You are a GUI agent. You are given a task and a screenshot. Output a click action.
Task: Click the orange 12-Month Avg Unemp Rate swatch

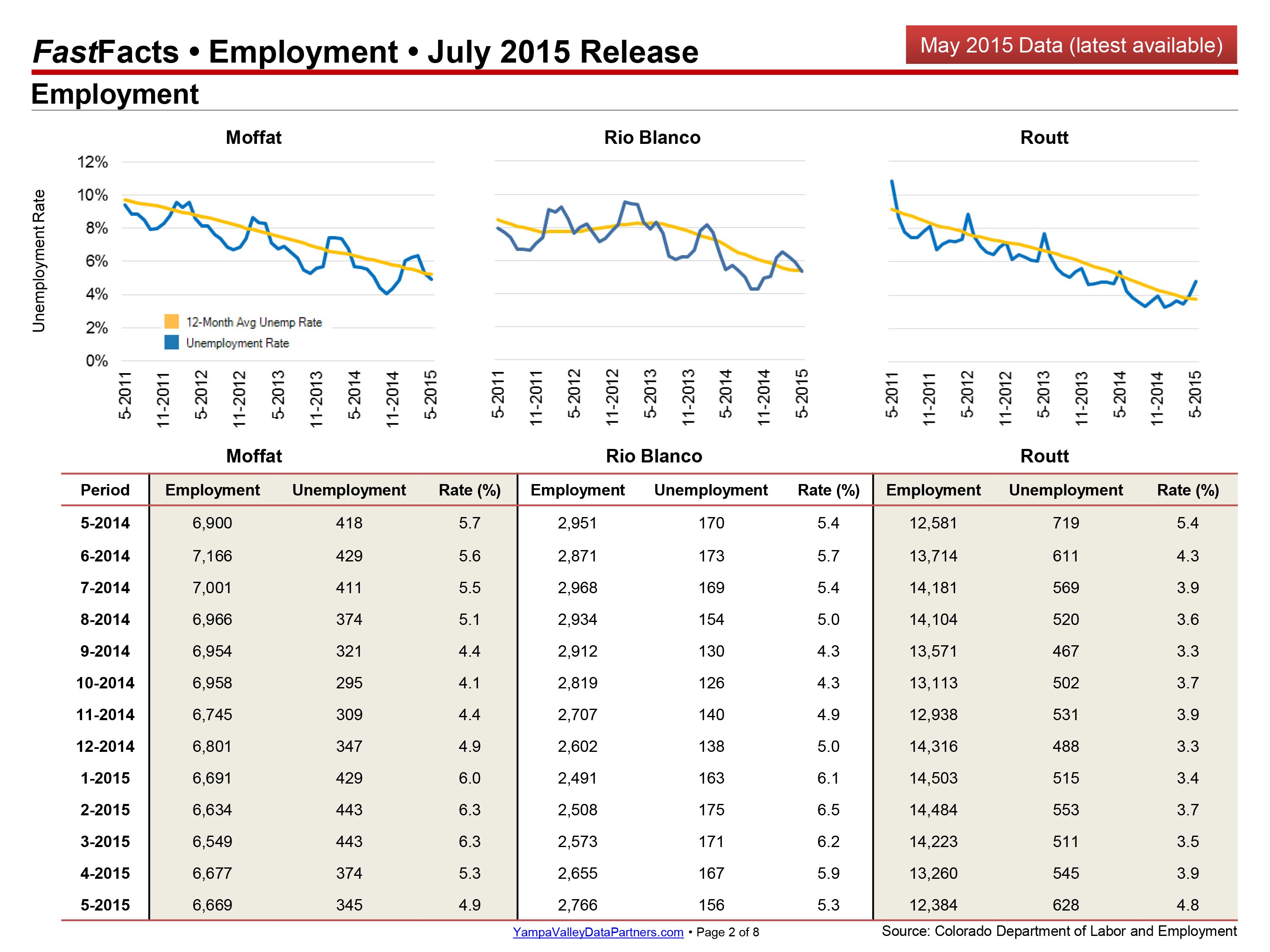pos(172,321)
